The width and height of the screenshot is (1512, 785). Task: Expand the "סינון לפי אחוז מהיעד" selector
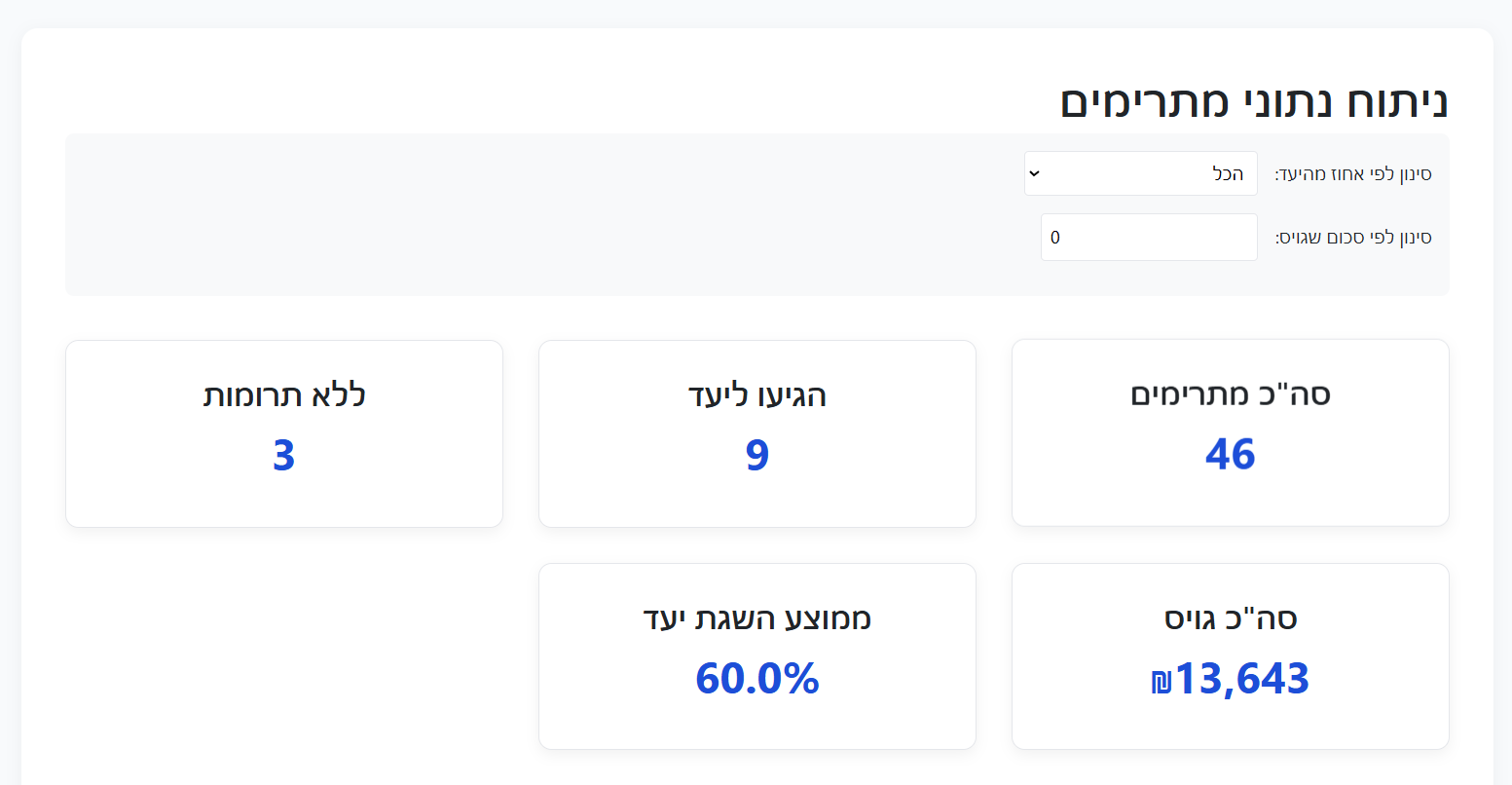(x=1139, y=172)
